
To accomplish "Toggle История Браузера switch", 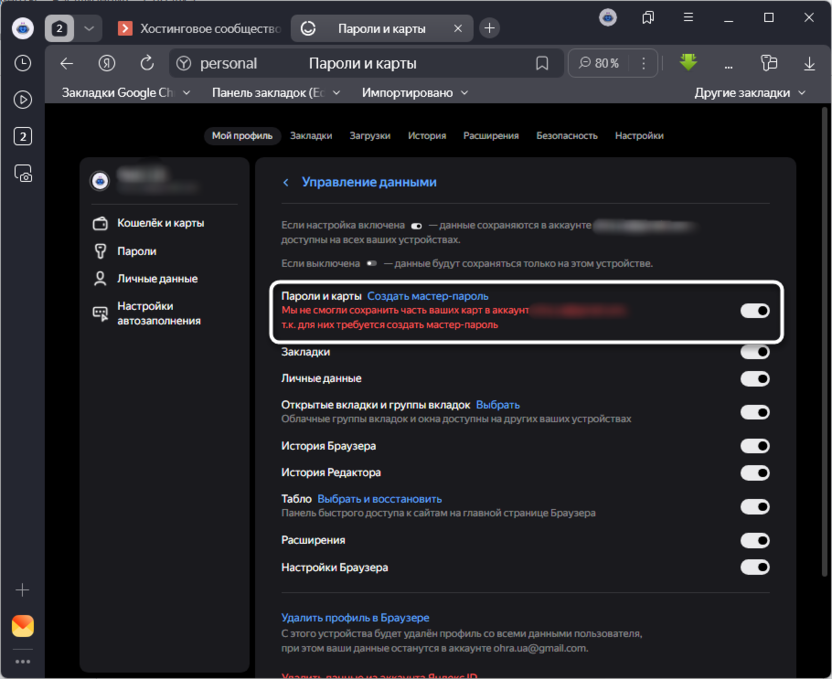I will (x=755, y=446).
